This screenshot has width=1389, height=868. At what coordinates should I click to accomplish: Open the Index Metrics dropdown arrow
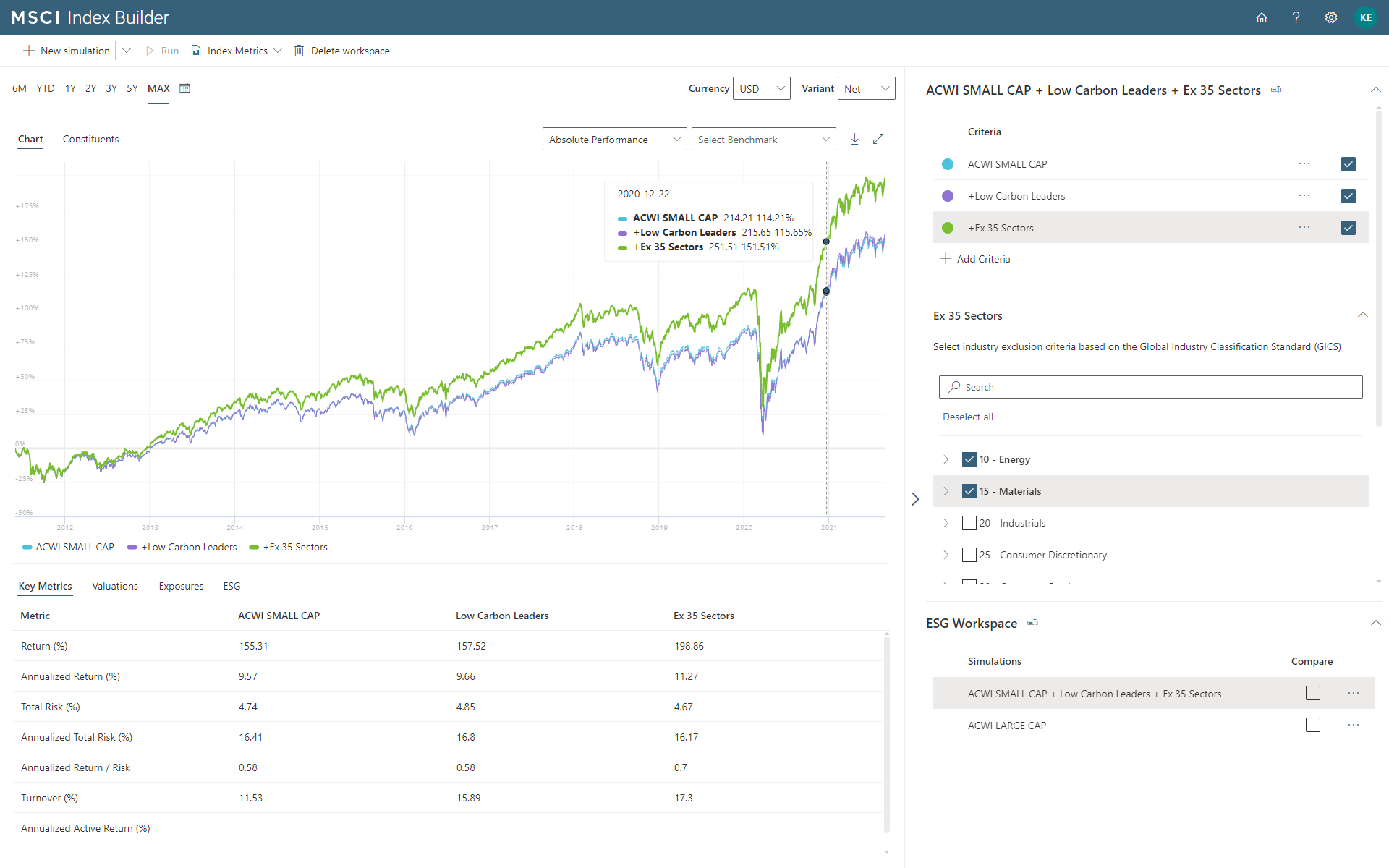[x=278, y=51]
